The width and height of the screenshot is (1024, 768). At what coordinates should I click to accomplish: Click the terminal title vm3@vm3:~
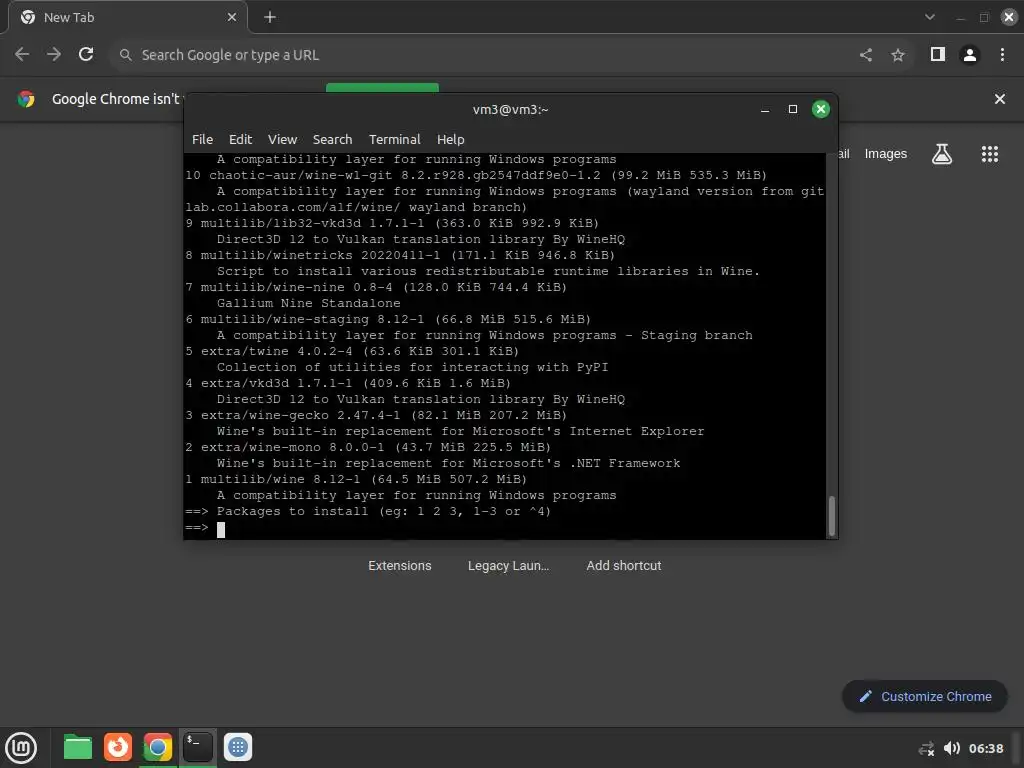point(510,109)
